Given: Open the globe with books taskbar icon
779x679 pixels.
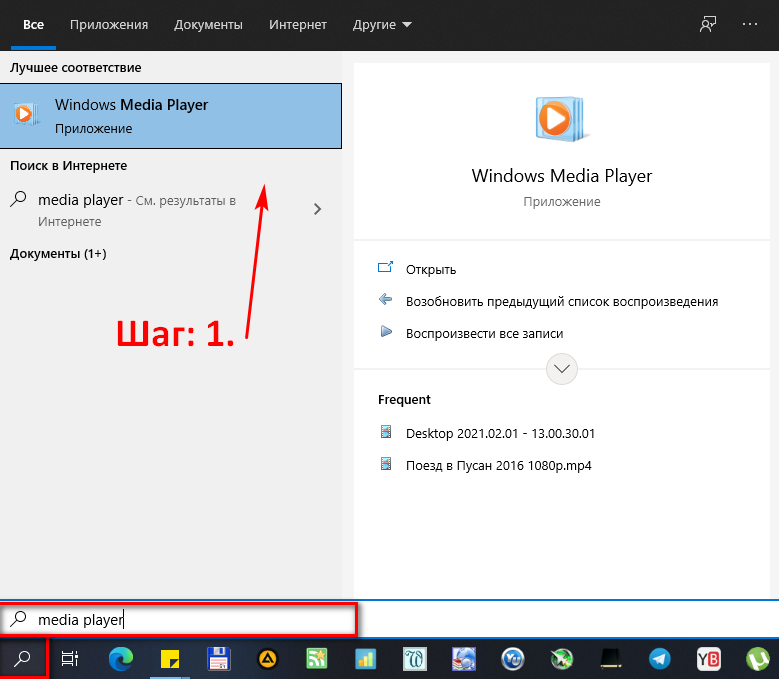Looking at the screenshot, I should click(464, 659).
